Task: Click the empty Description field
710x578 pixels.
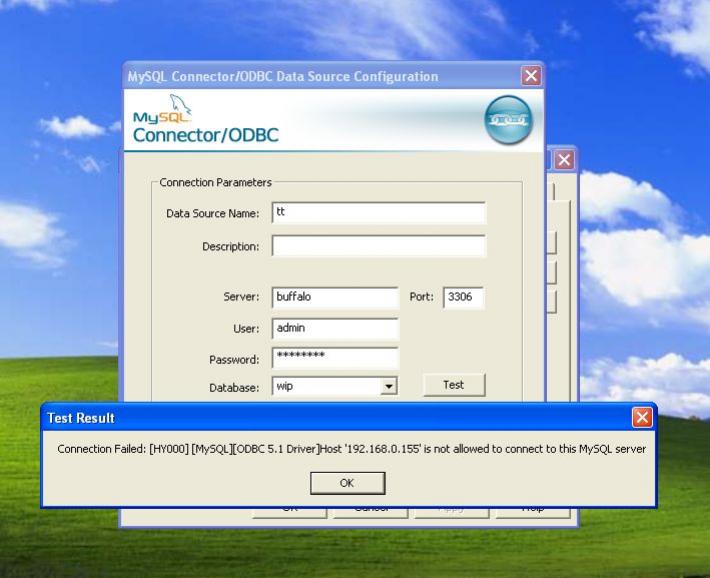Action: (x=379, y=246)
